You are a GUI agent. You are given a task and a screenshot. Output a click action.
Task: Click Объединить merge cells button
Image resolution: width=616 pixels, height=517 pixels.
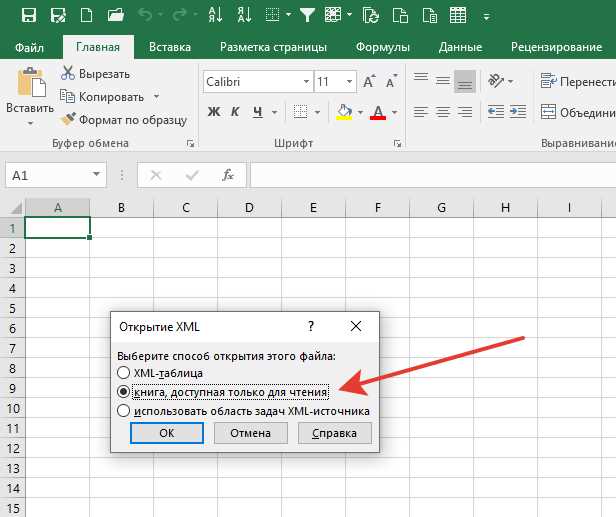click(x=578, y=112)
